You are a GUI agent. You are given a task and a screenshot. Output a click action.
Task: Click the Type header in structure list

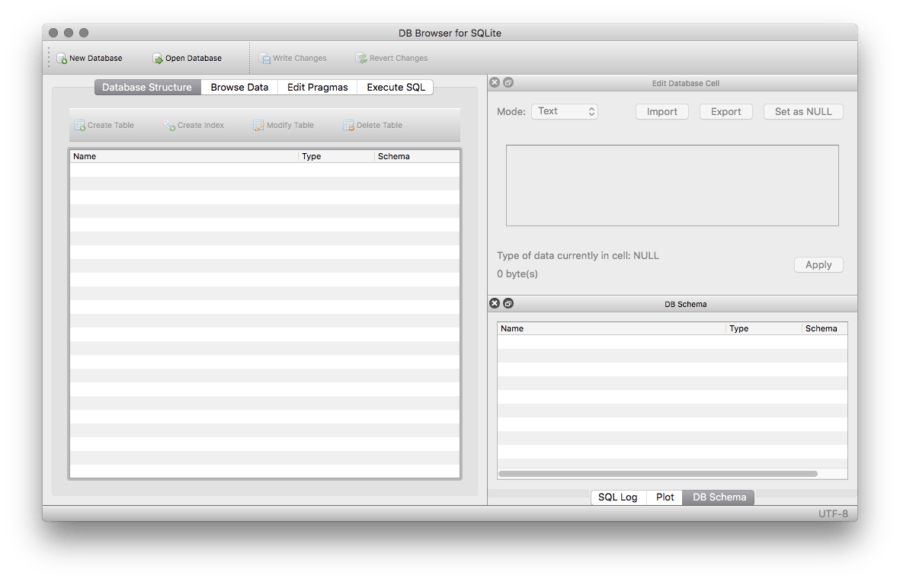pos(336,156)
